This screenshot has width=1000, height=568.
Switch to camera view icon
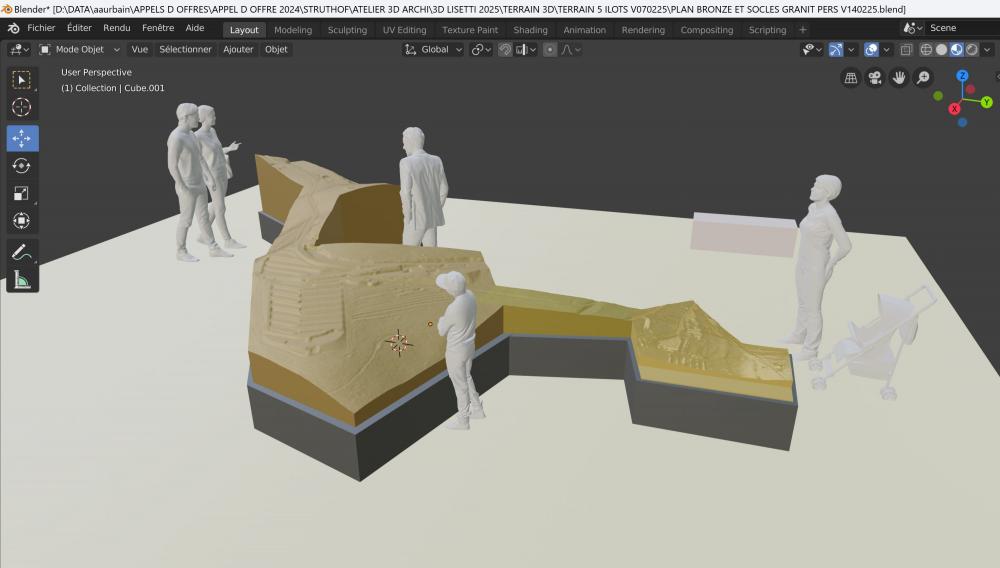coord(875,78)
